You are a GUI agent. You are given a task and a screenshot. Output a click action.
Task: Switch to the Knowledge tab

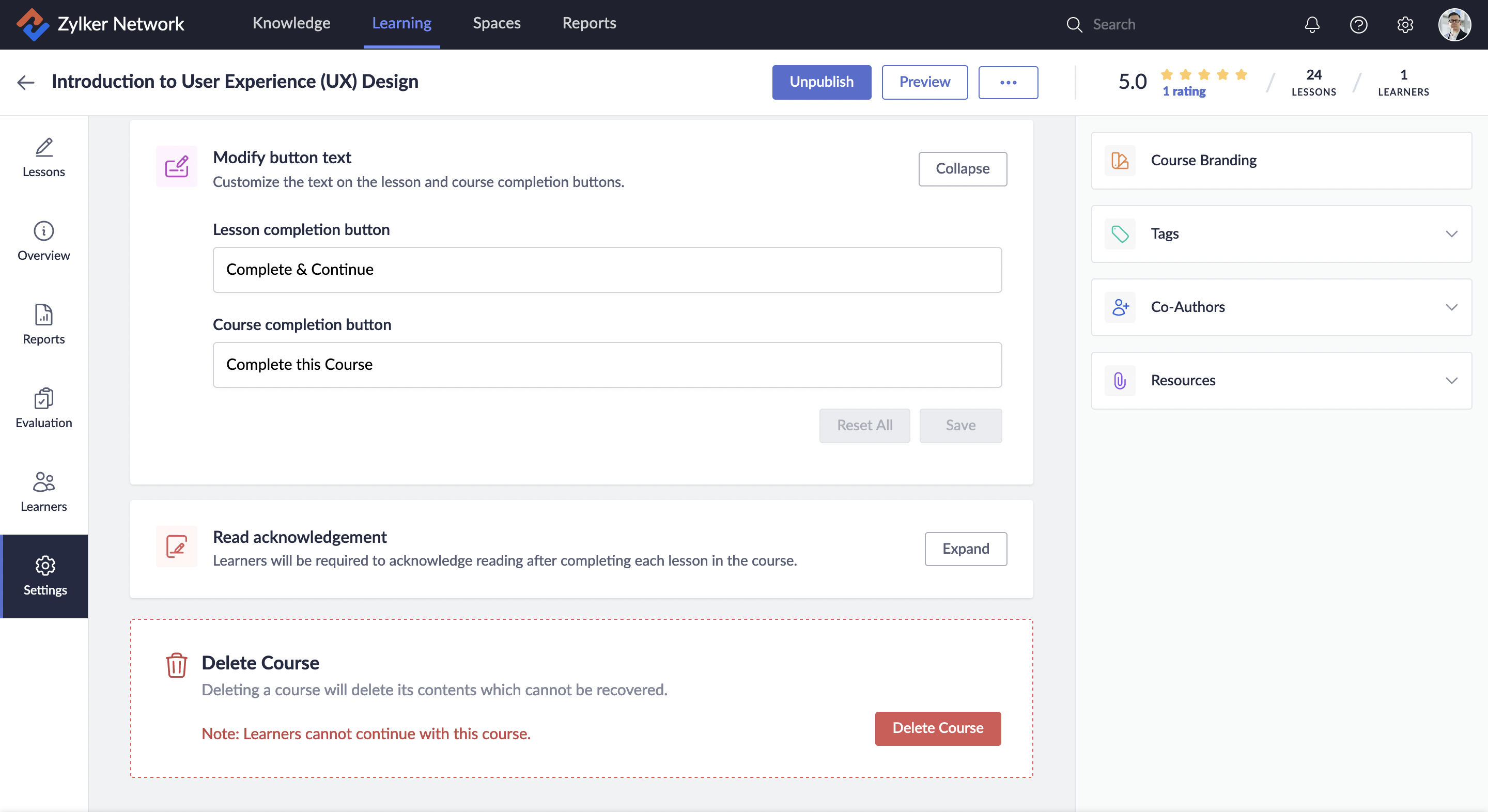[x=291, y=23]
